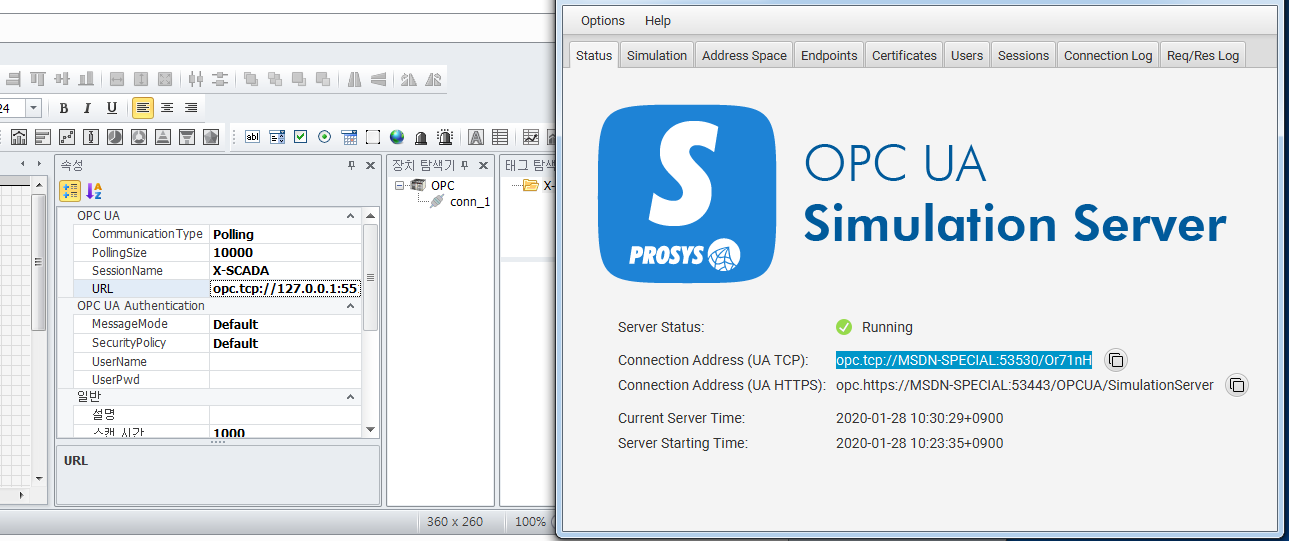Switch to the Certificates tab
Screen dimensions: 1289x541
[904, 55]
